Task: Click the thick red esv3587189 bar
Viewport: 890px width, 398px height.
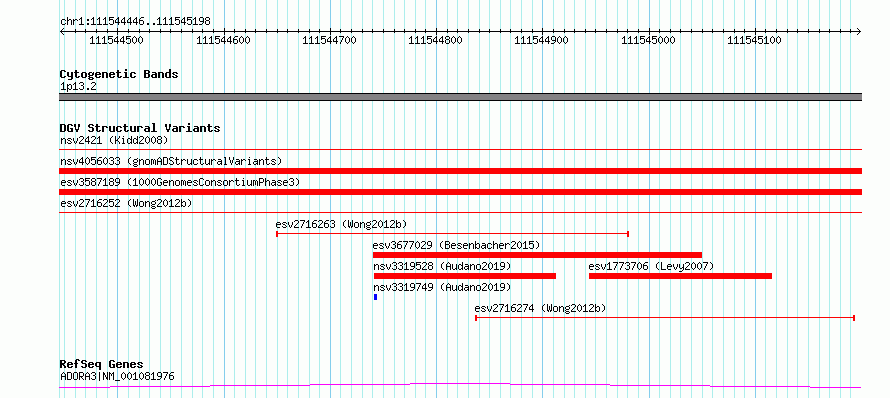Action: click(460, 192)
